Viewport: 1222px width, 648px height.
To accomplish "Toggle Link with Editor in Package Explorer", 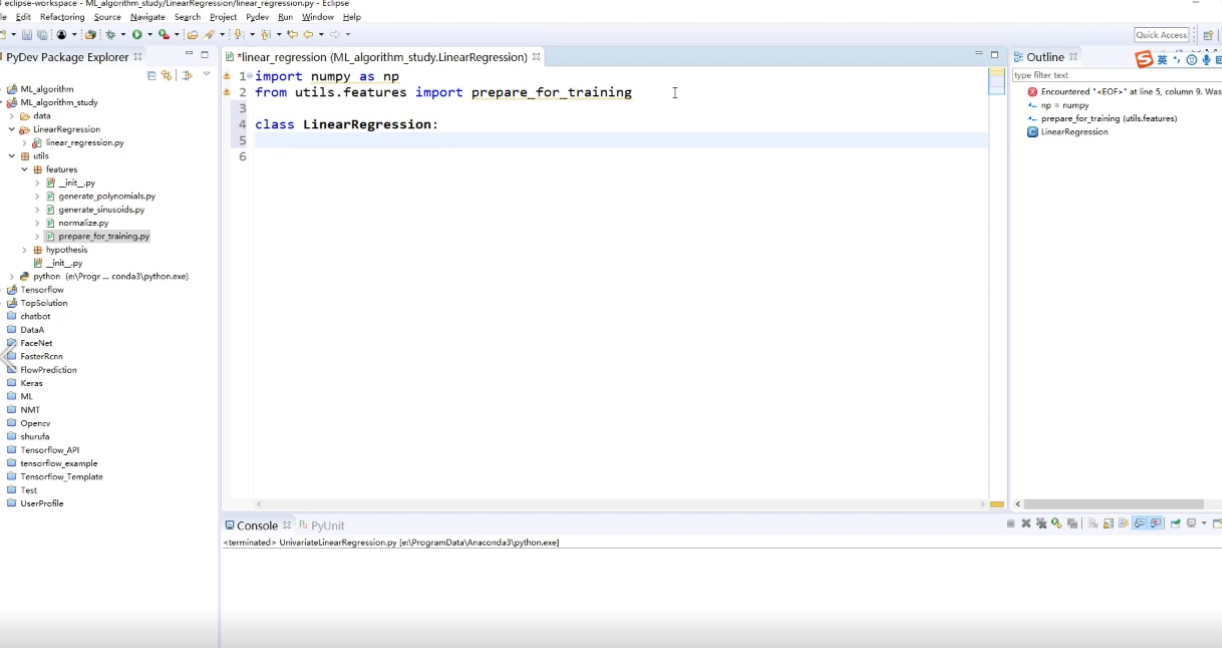I will pos(167,75).
